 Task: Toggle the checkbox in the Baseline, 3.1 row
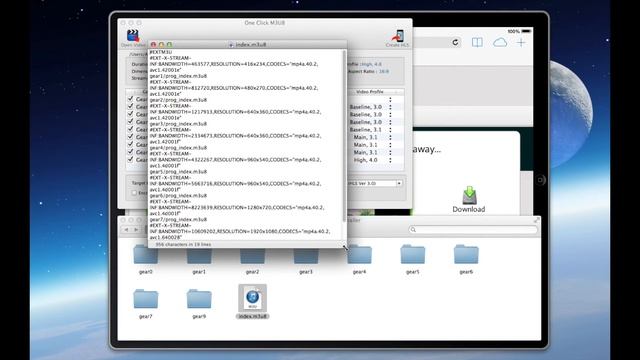[131, 129]
